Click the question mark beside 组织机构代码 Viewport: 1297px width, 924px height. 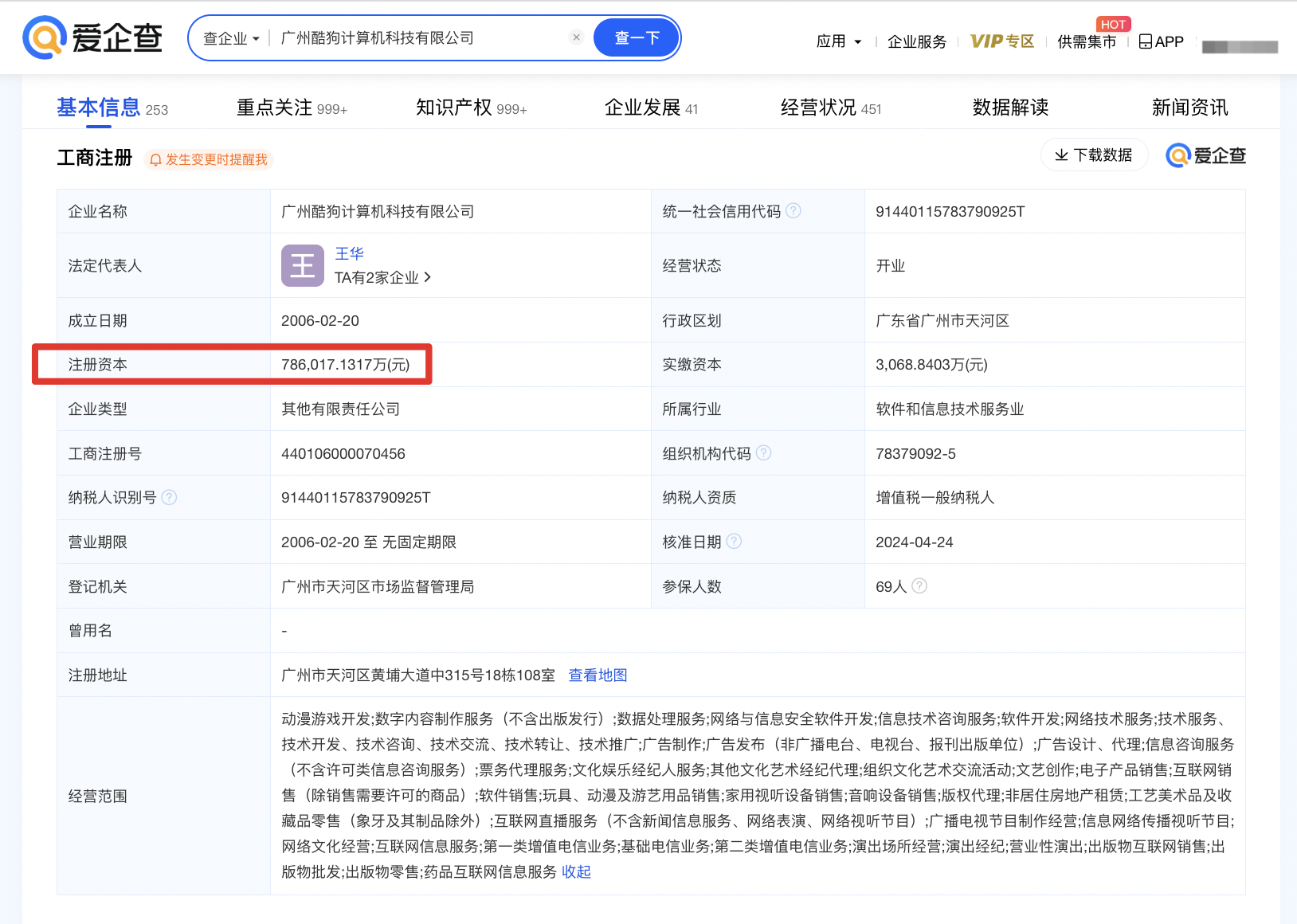click(x=764, y=452)
